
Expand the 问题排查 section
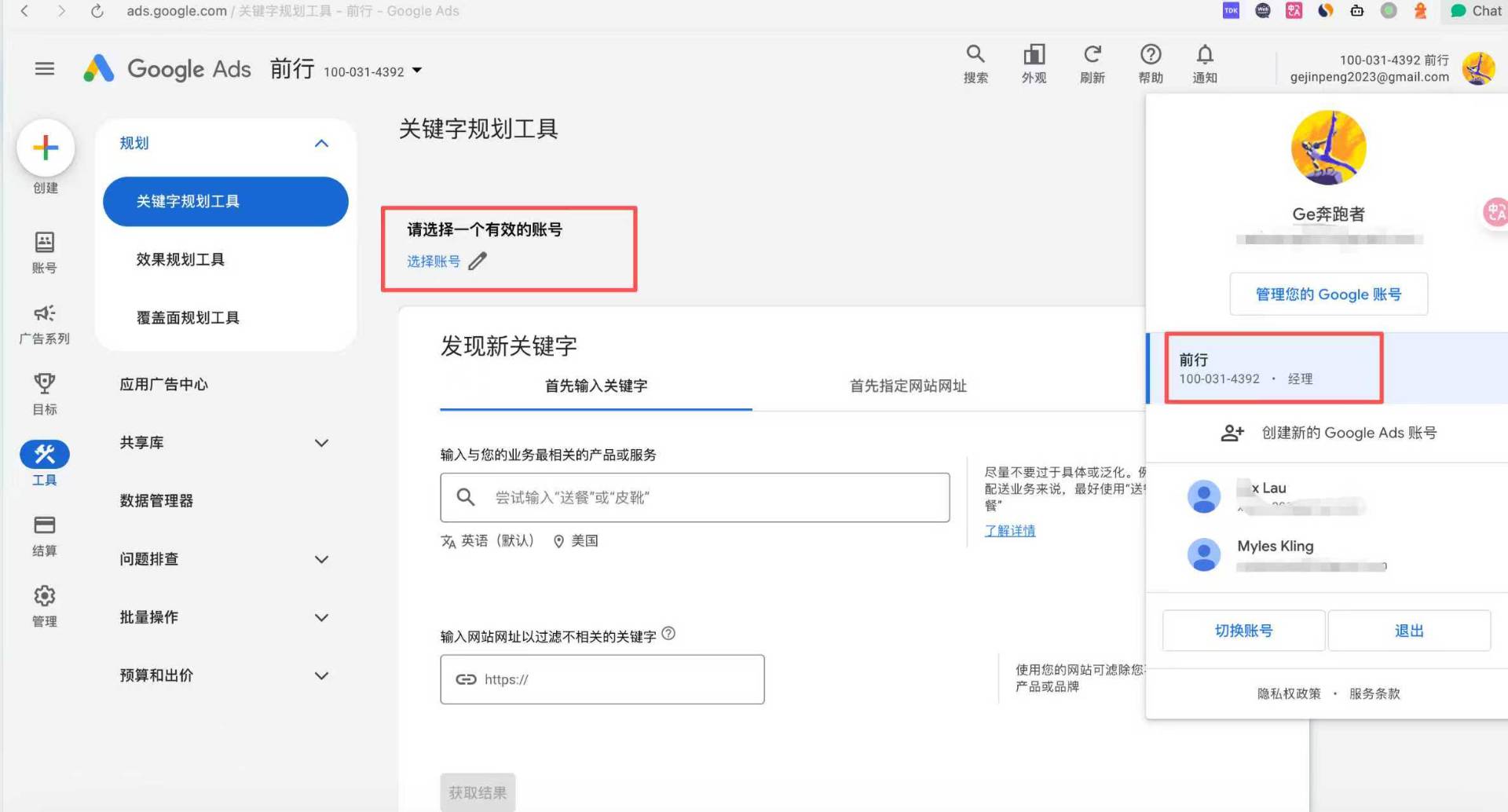(x=321, y=559)
